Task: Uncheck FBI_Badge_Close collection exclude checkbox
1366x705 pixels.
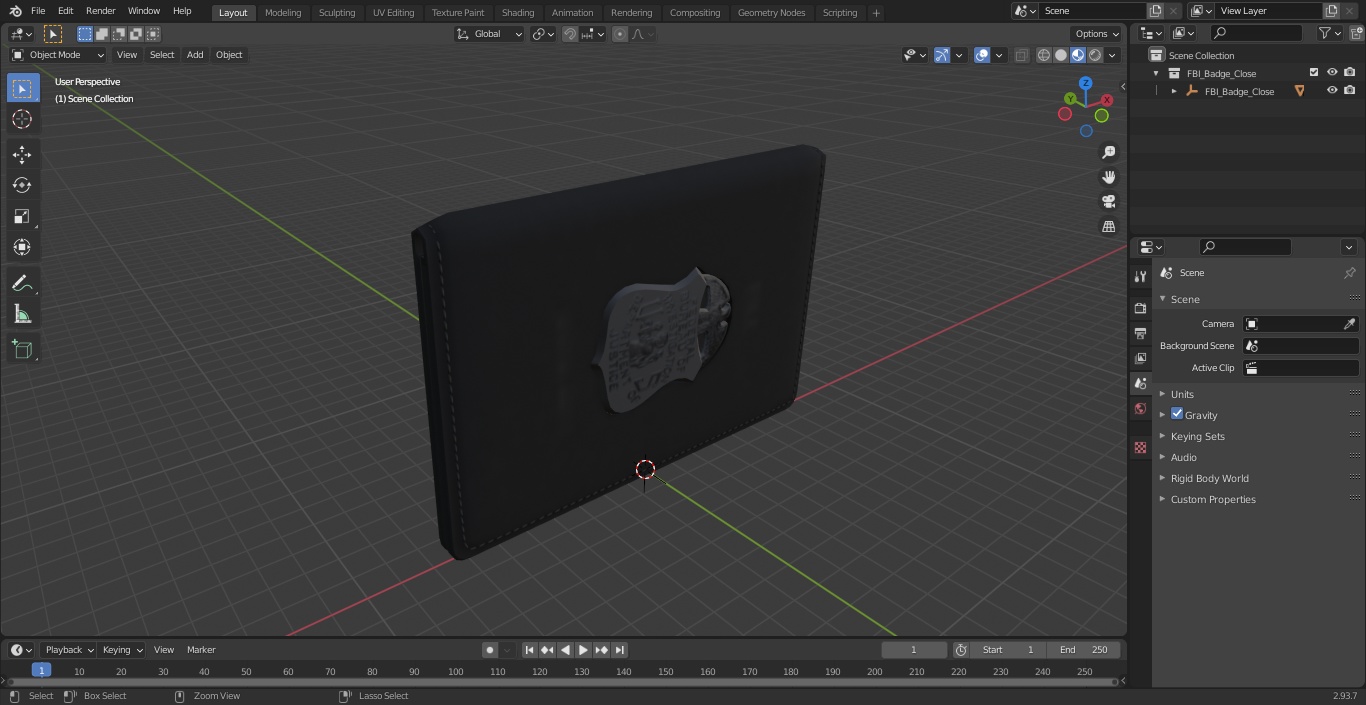Action: tap(1314, 73)
